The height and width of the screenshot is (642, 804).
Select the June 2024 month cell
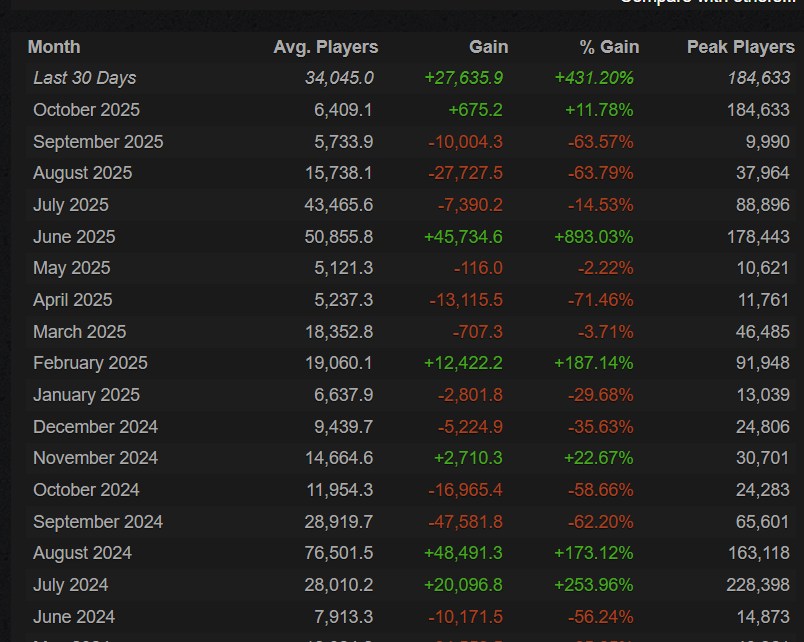[x=74, y=616]
